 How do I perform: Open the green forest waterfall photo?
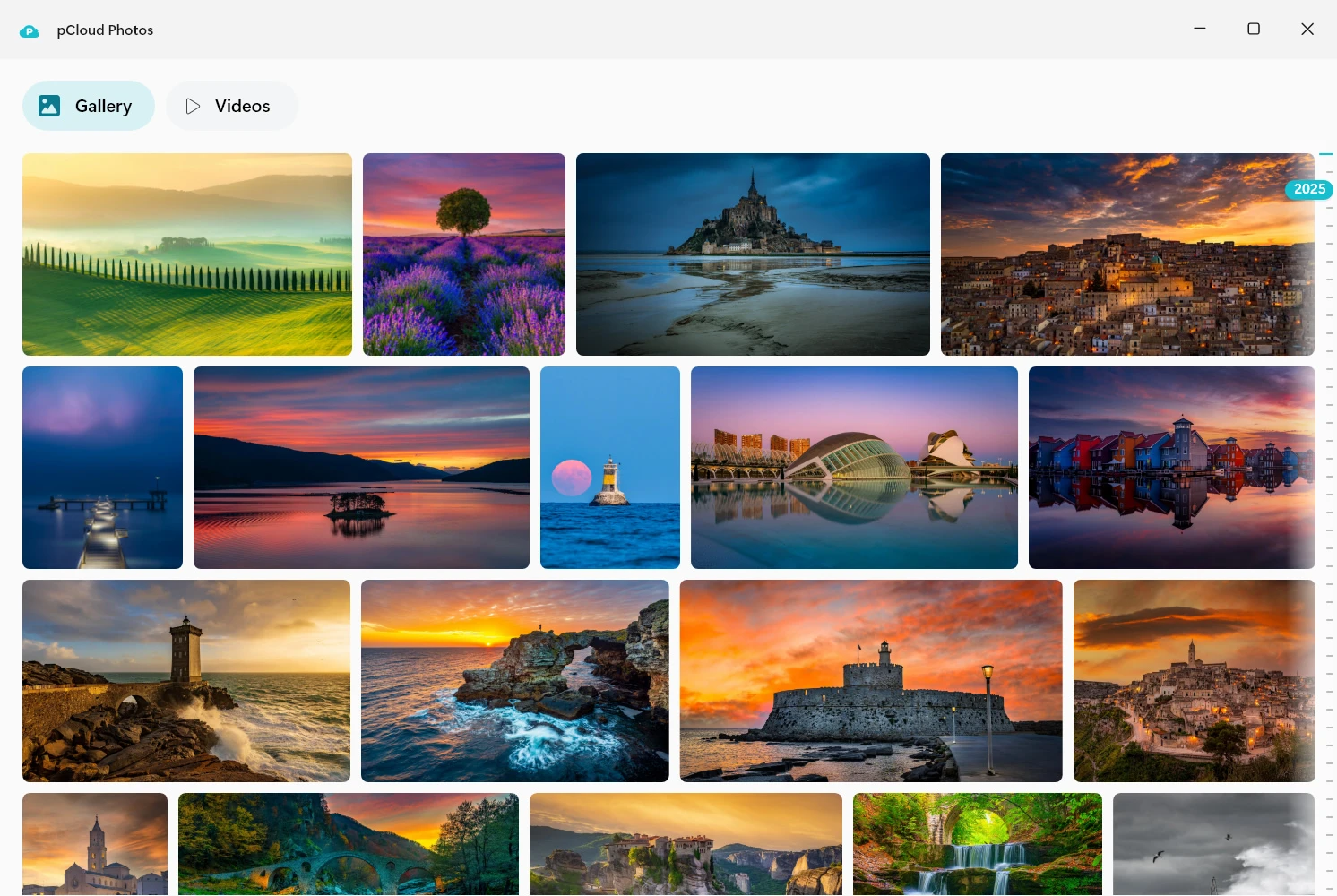(978, 844)
